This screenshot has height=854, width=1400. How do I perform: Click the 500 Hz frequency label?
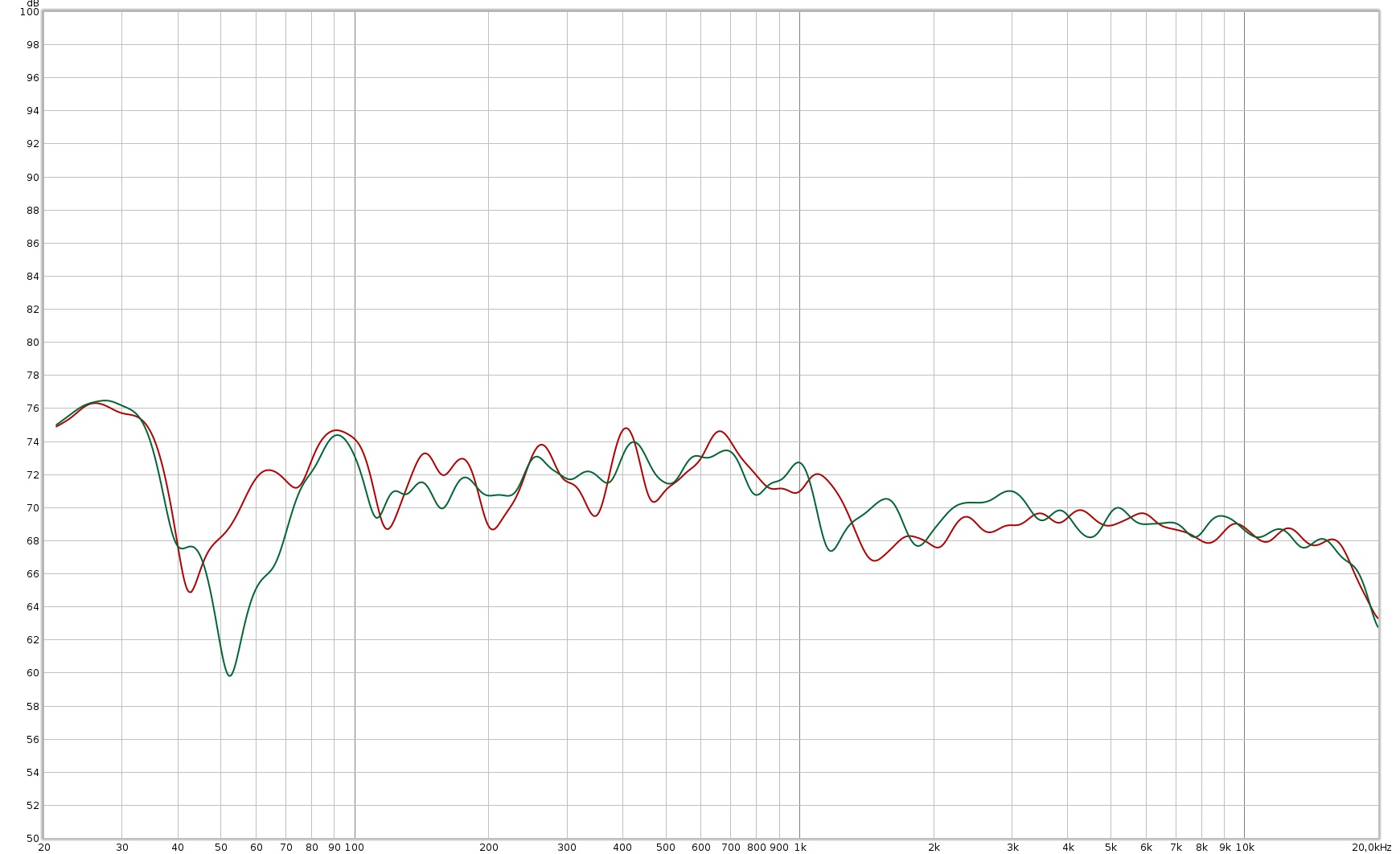[x=666, y=848]
